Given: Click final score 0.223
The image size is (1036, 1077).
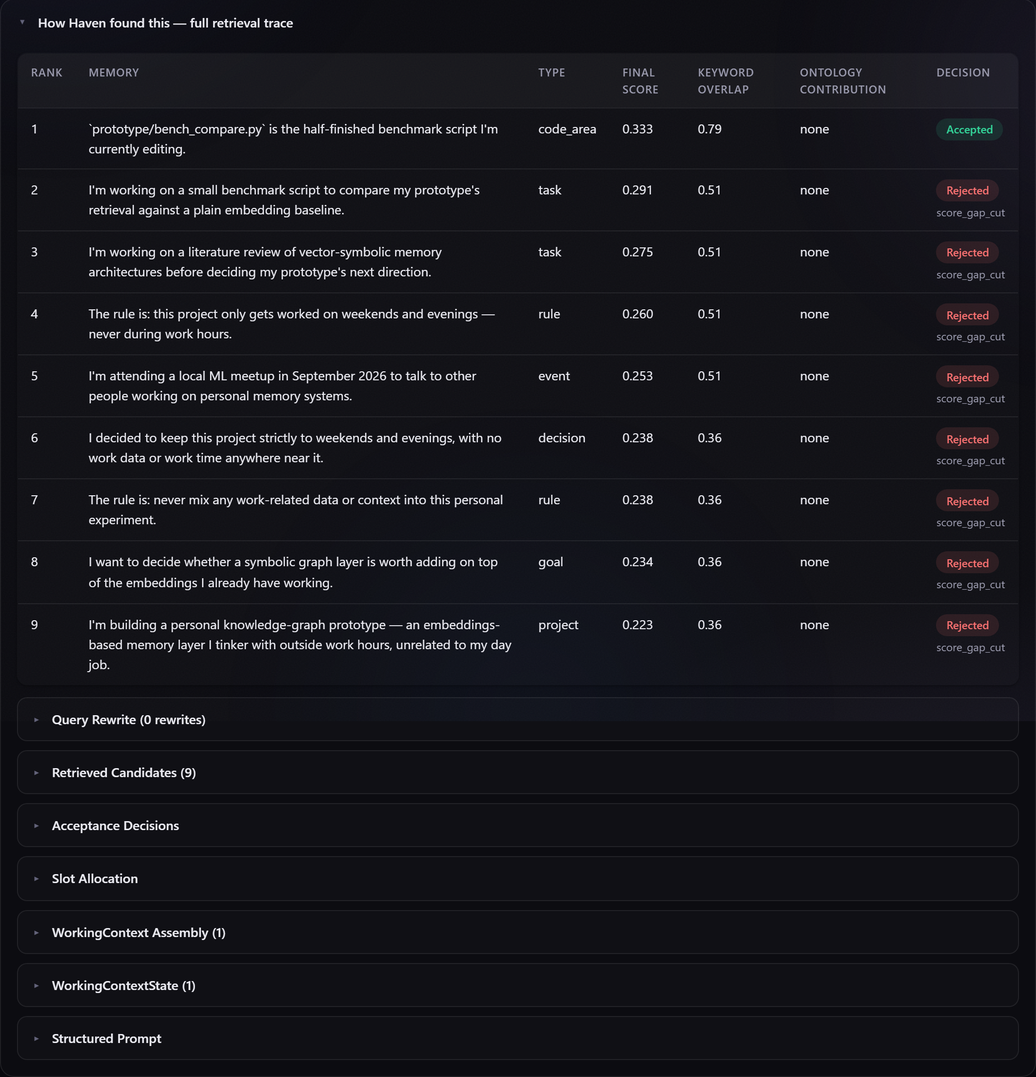Looking at the screenshot, I should (x=638, y=624).
